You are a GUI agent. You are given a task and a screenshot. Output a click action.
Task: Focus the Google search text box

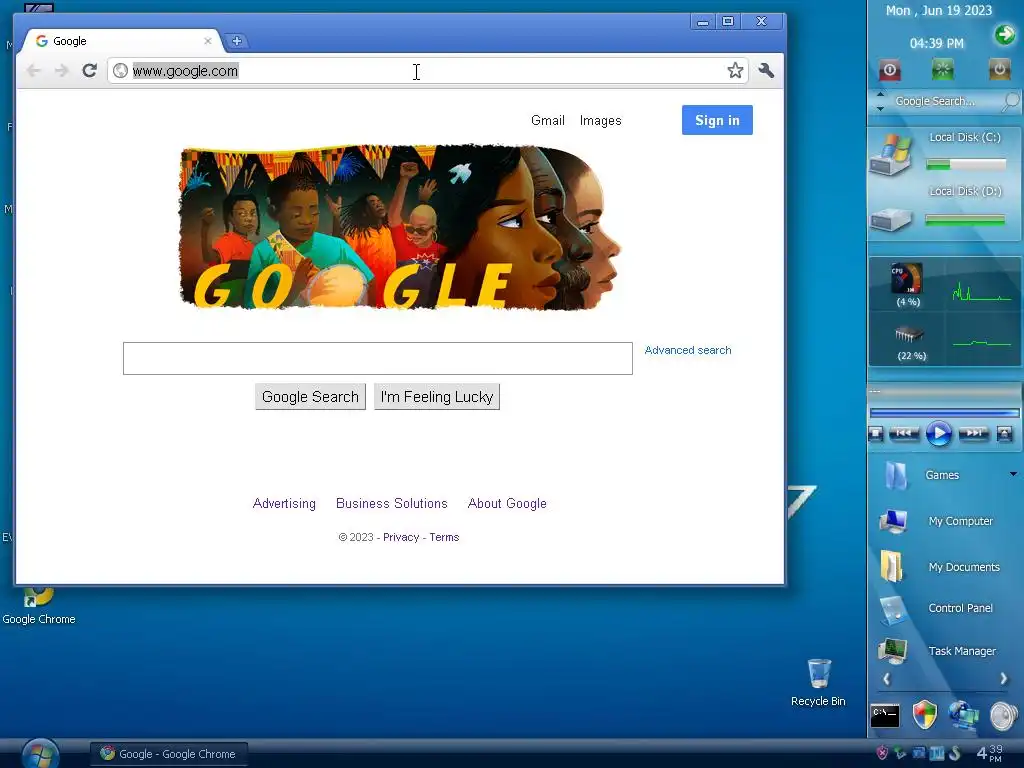377,358
